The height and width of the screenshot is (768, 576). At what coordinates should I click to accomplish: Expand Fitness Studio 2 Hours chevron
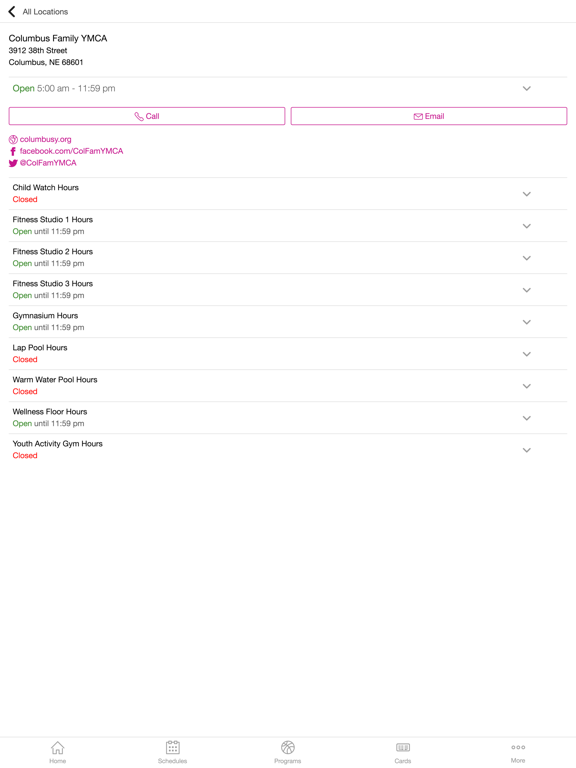[527, 258]
